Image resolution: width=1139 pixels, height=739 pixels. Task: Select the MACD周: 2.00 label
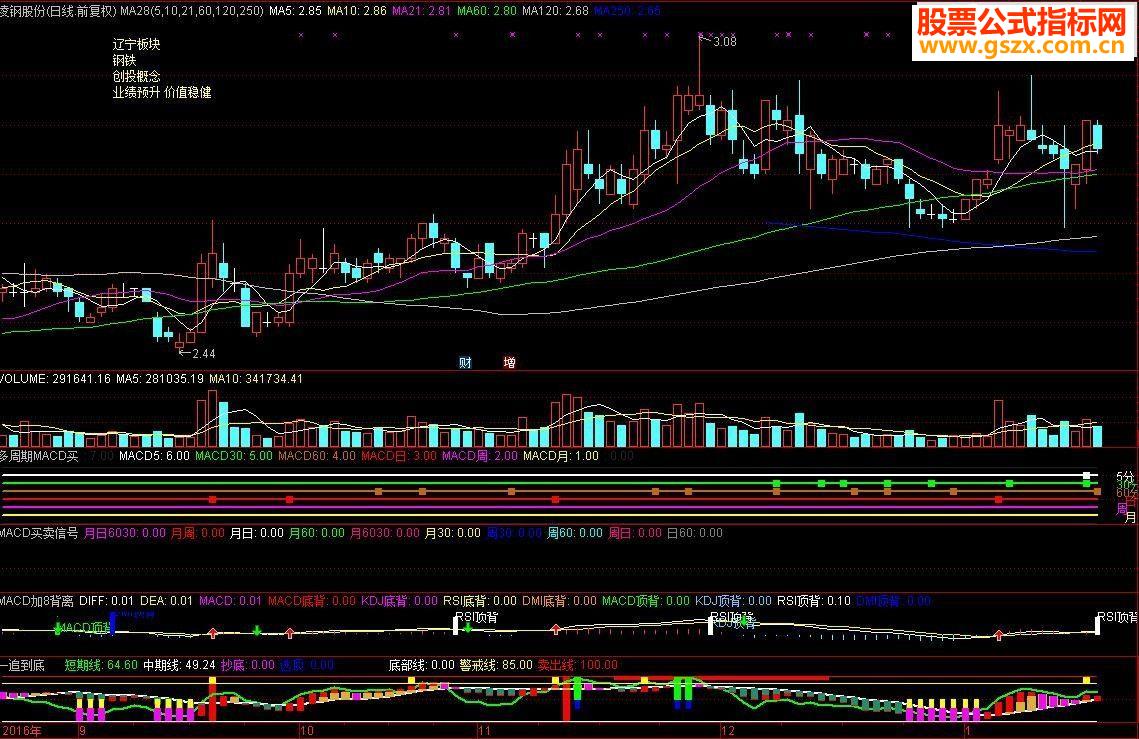pyautogui.click(x=479, y=456)
